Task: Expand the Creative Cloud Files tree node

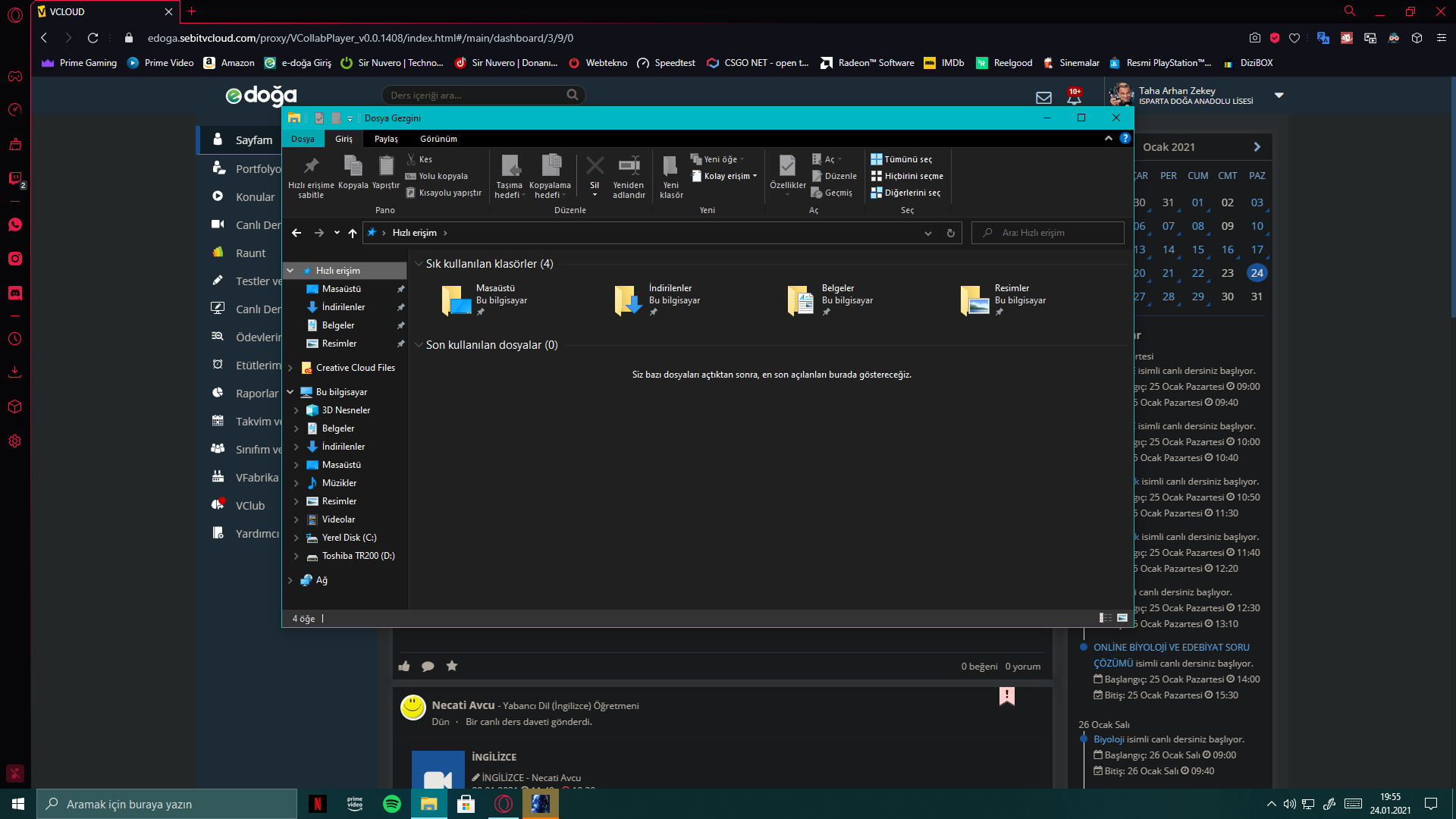Action: pyautogui.click(x=290, y=368)
